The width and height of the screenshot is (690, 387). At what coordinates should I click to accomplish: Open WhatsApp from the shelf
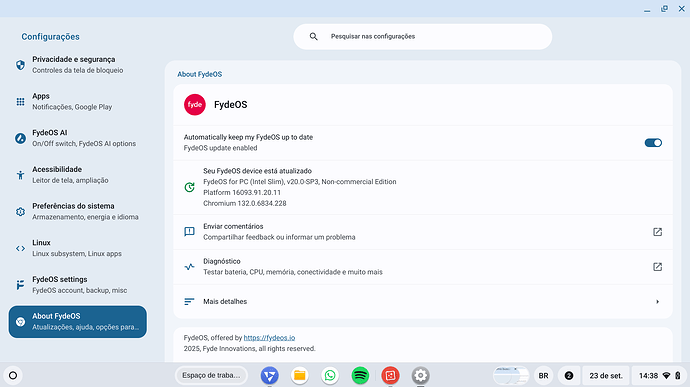click(330, 376)
